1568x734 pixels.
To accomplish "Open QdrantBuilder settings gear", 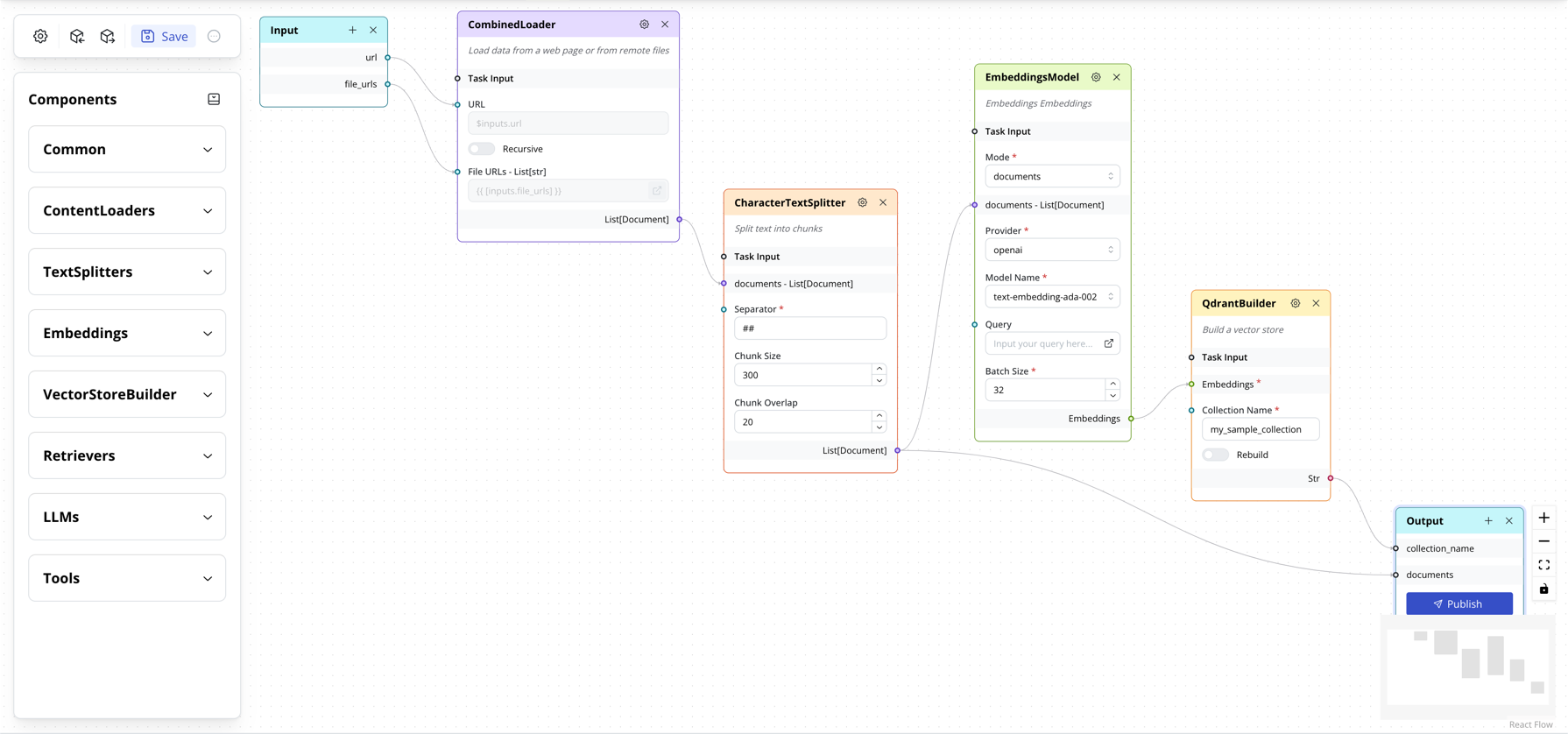I will pos(1295,303).
